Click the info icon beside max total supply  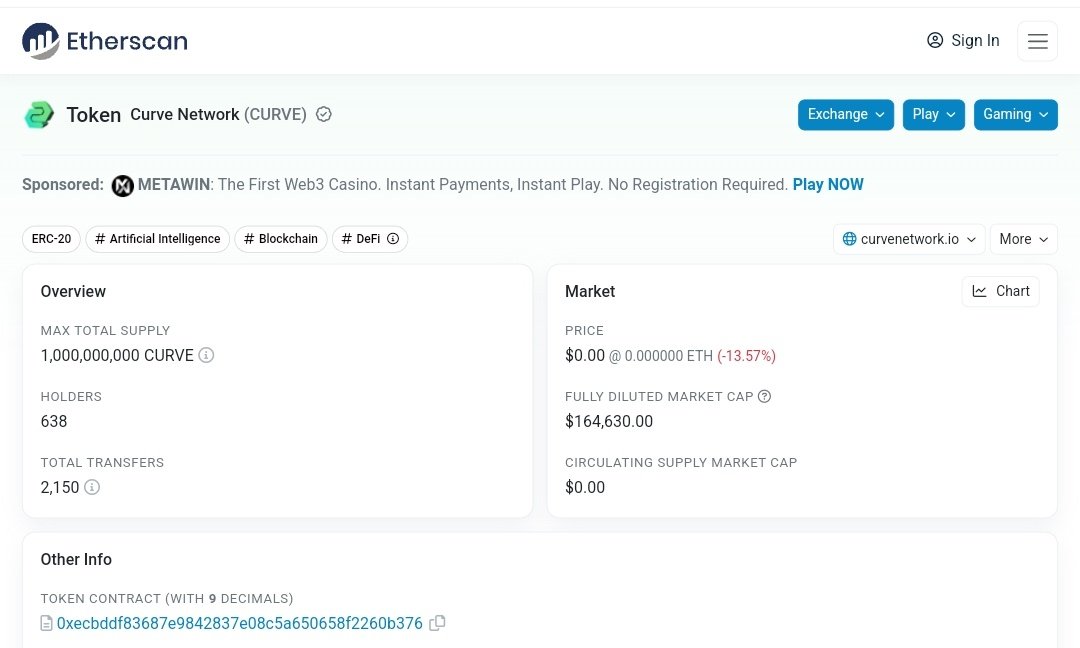[x=206, y=355]
